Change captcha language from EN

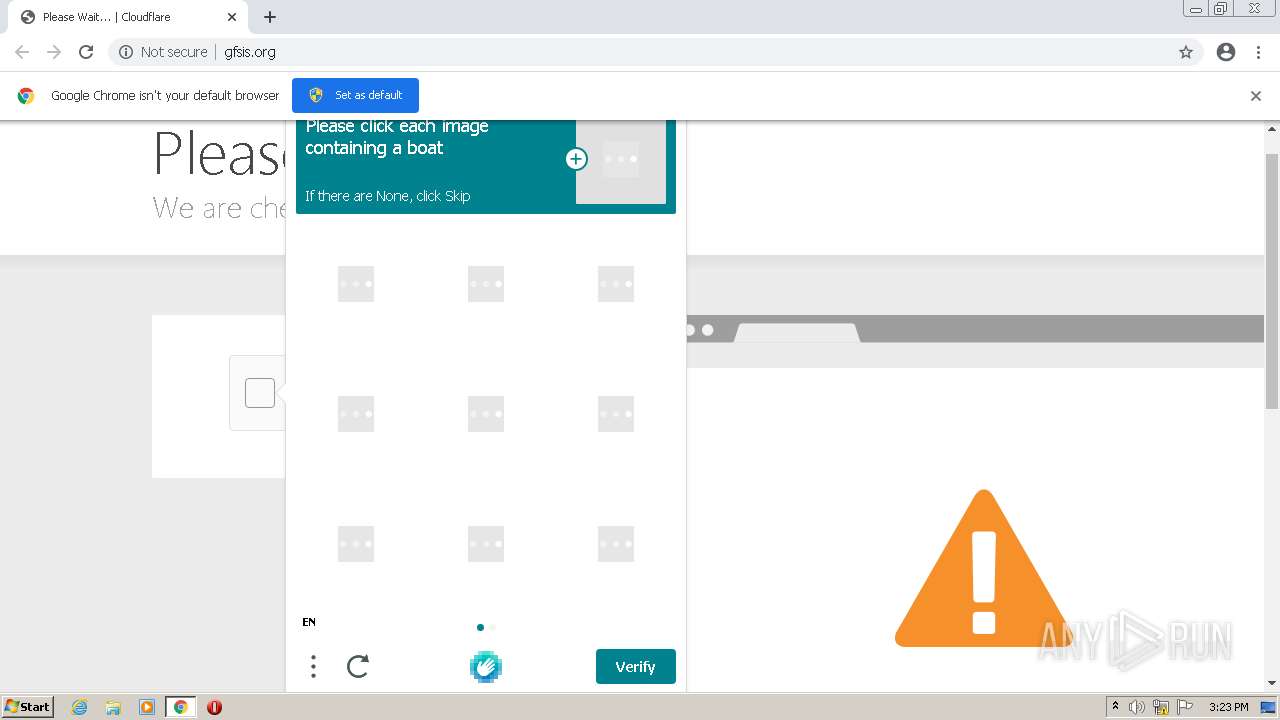pyautogui.click(x=309, y=622)
